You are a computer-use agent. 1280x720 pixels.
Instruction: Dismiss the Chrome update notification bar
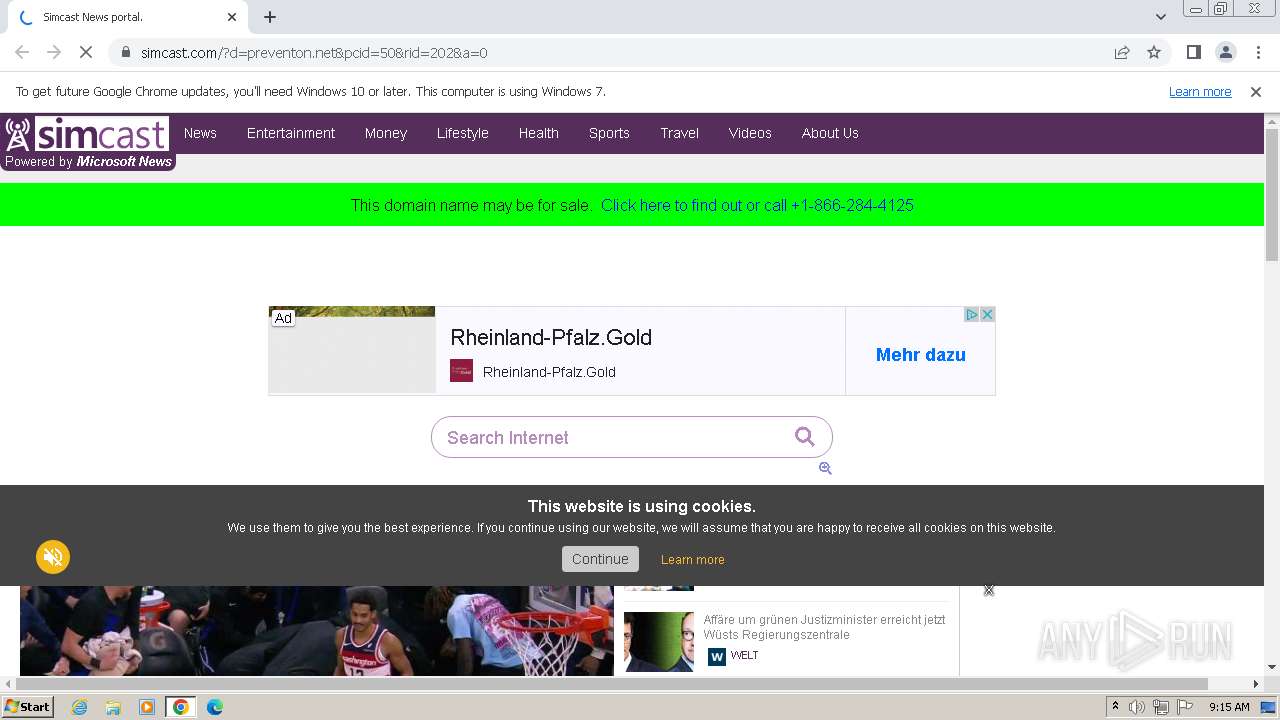coord(1256,92)
